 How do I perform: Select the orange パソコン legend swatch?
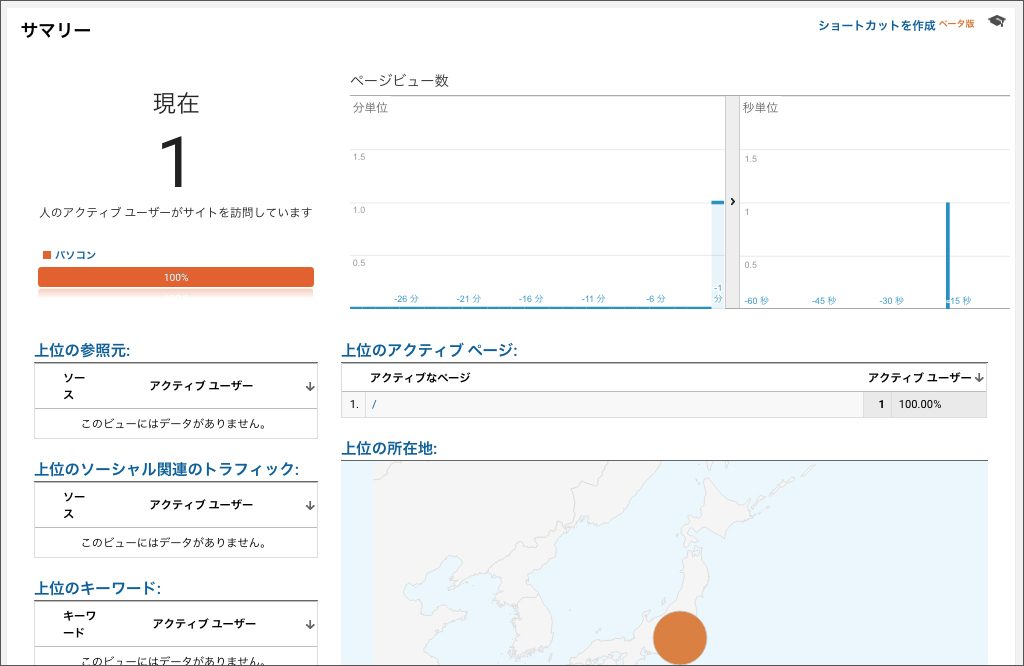[47, 255]
